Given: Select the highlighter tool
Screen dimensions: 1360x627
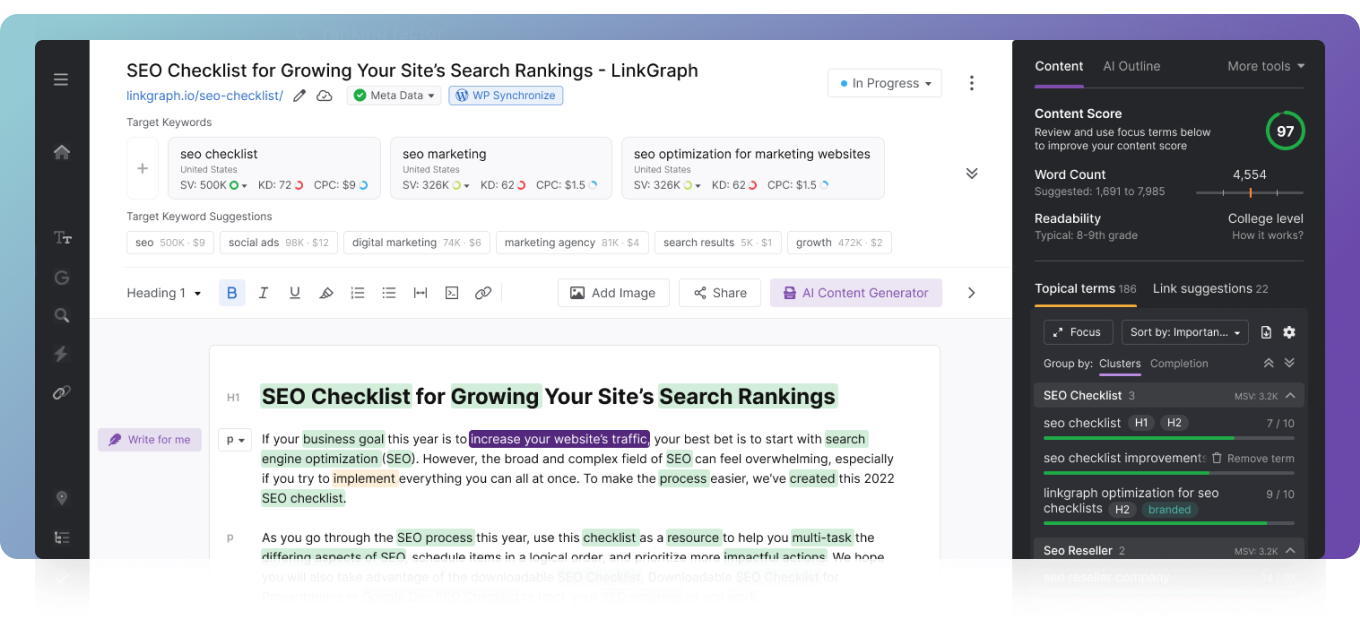Looking at the screenshot, I should click(326, 293).
